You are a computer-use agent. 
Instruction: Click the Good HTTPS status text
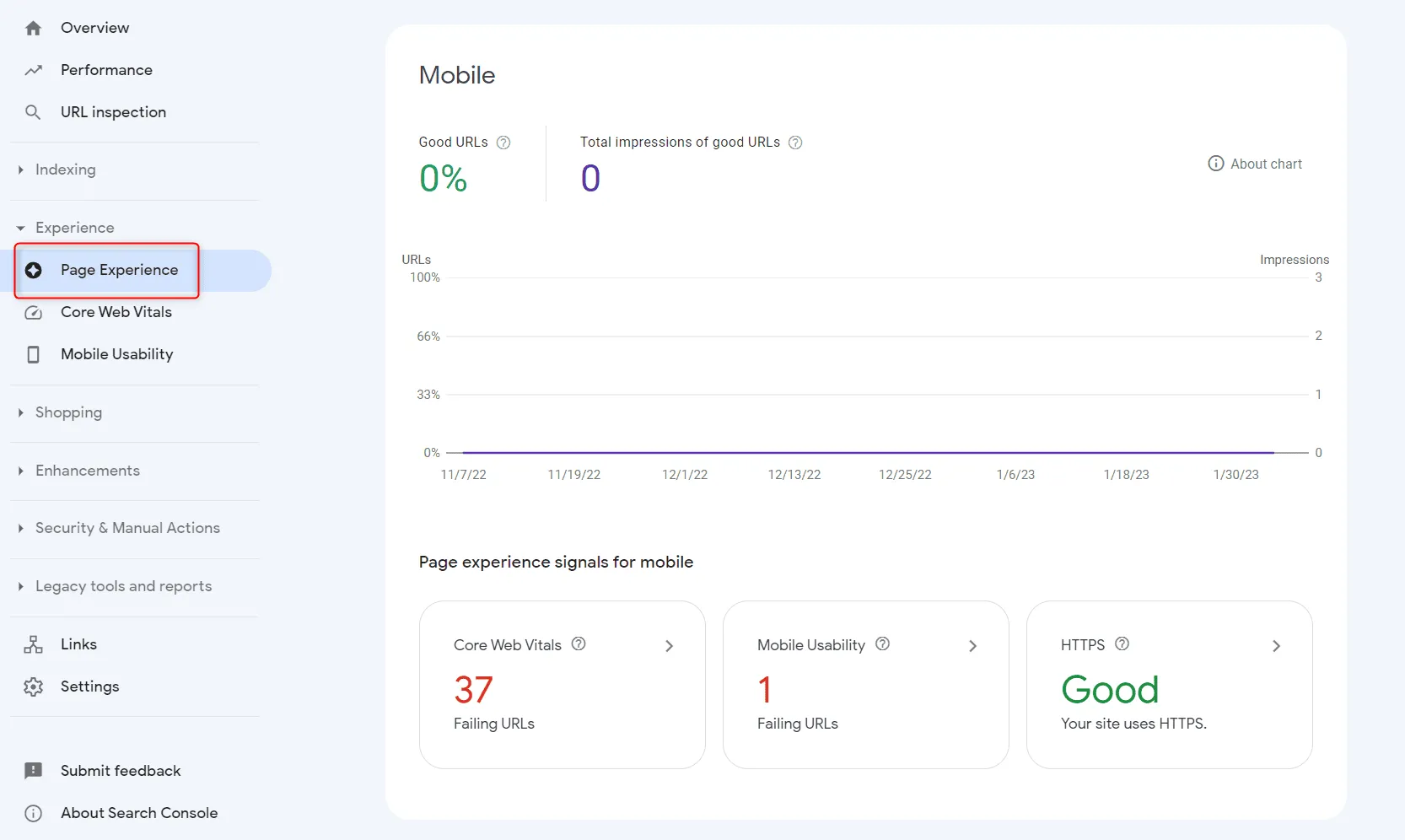[1110, 690]
